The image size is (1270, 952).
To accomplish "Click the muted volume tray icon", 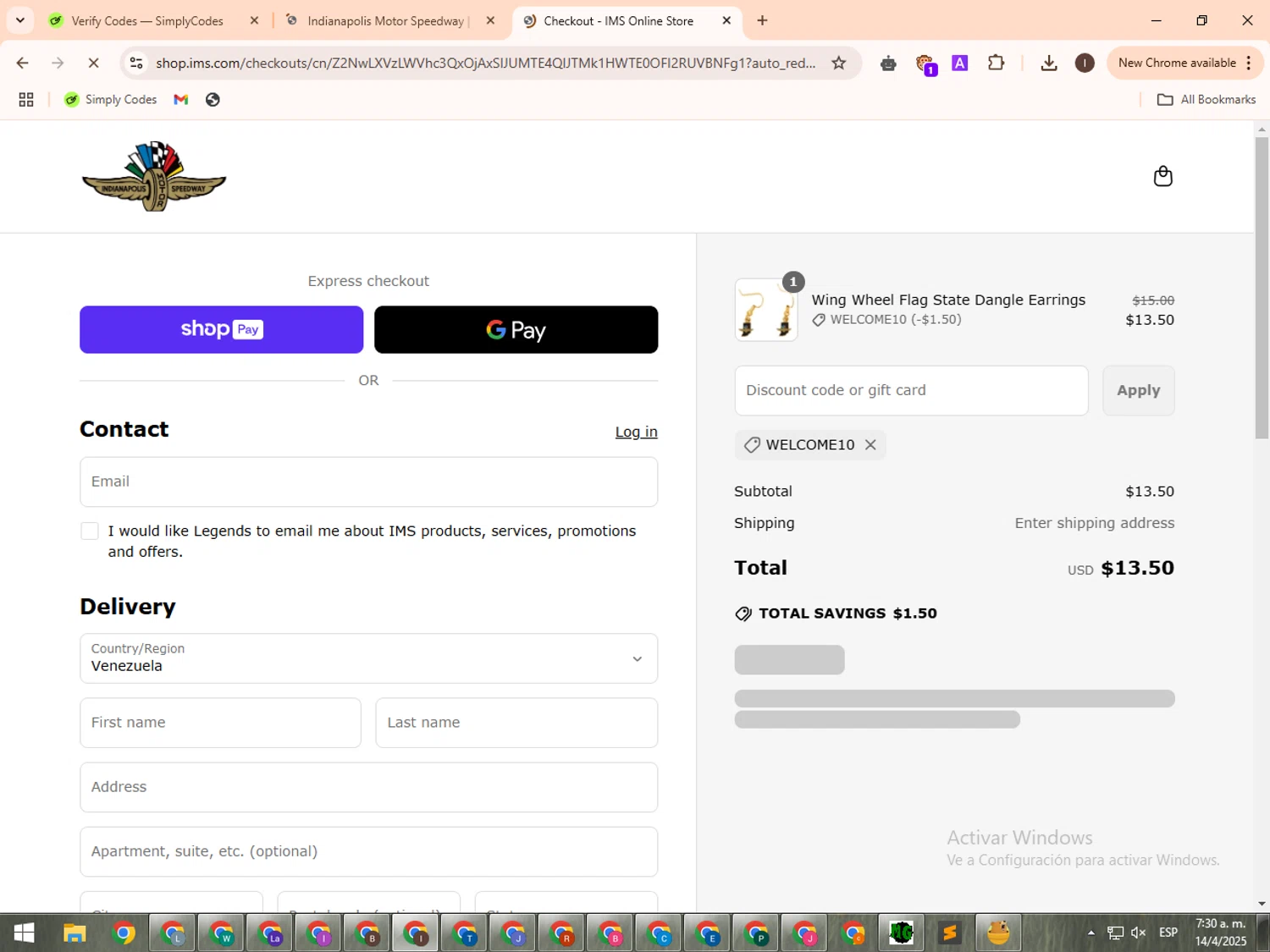I will click(x=1139, y=933).
